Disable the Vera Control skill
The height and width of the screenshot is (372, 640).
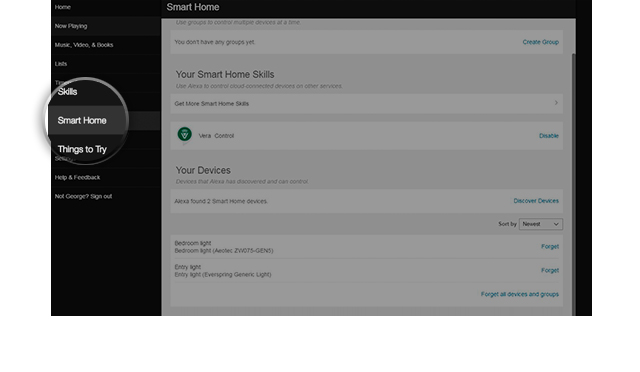coord(549,136)
